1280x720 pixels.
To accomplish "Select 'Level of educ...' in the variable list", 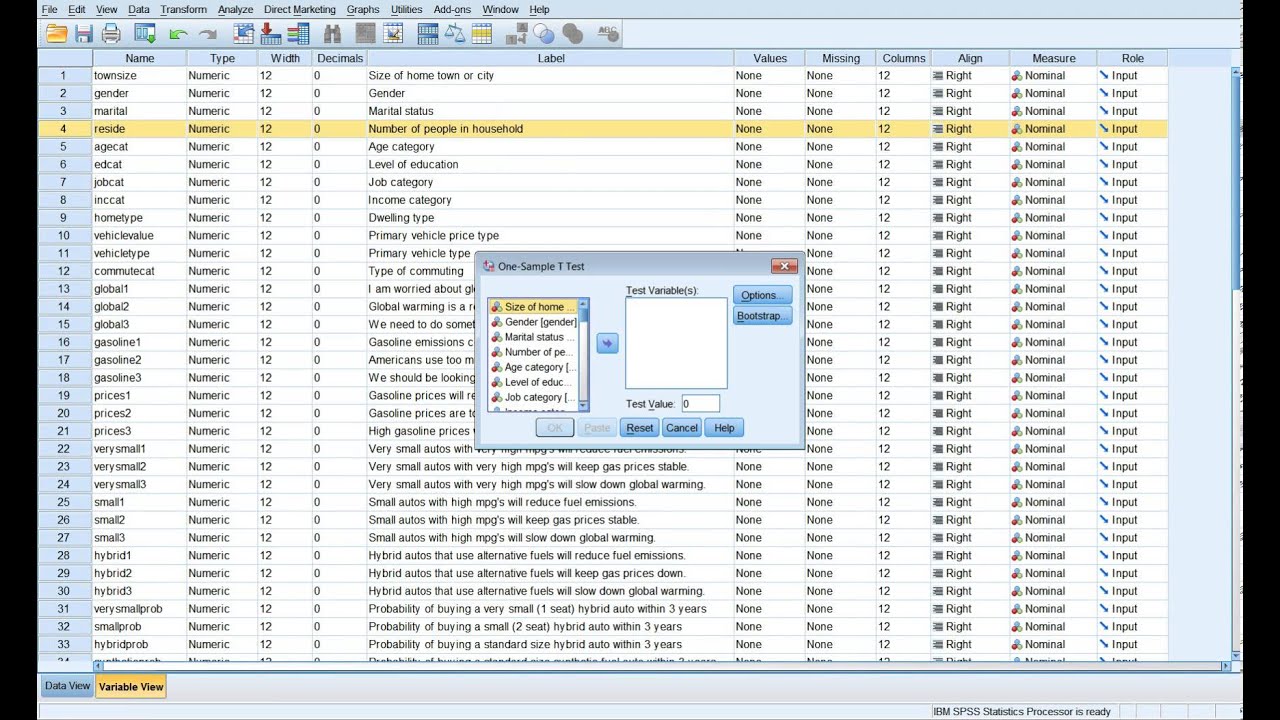I will click(533, 382).
